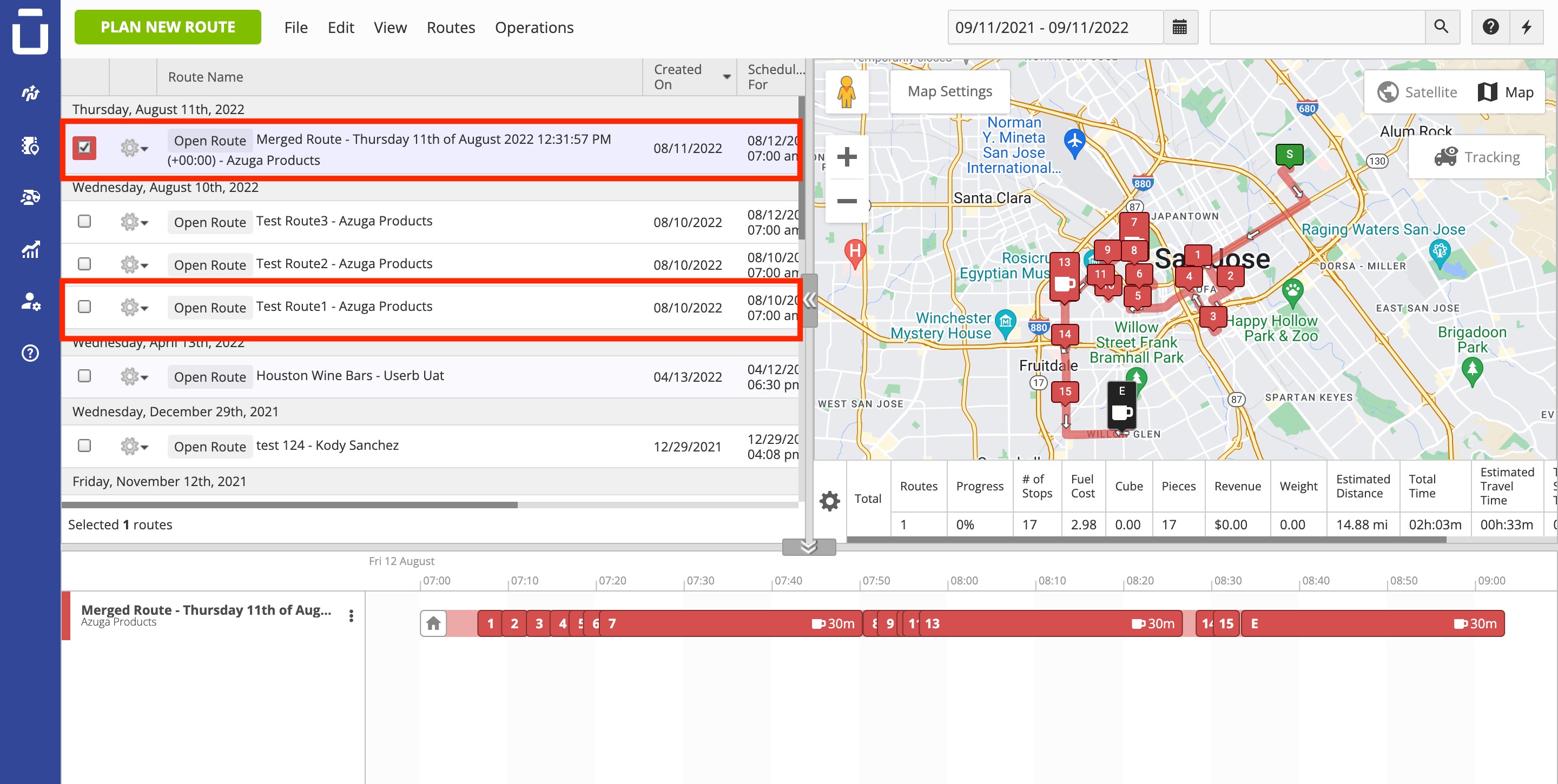This screenshot has height=784, width=1558.
Task: Select the Street View pegman icon
Action: tap(847, 92)
